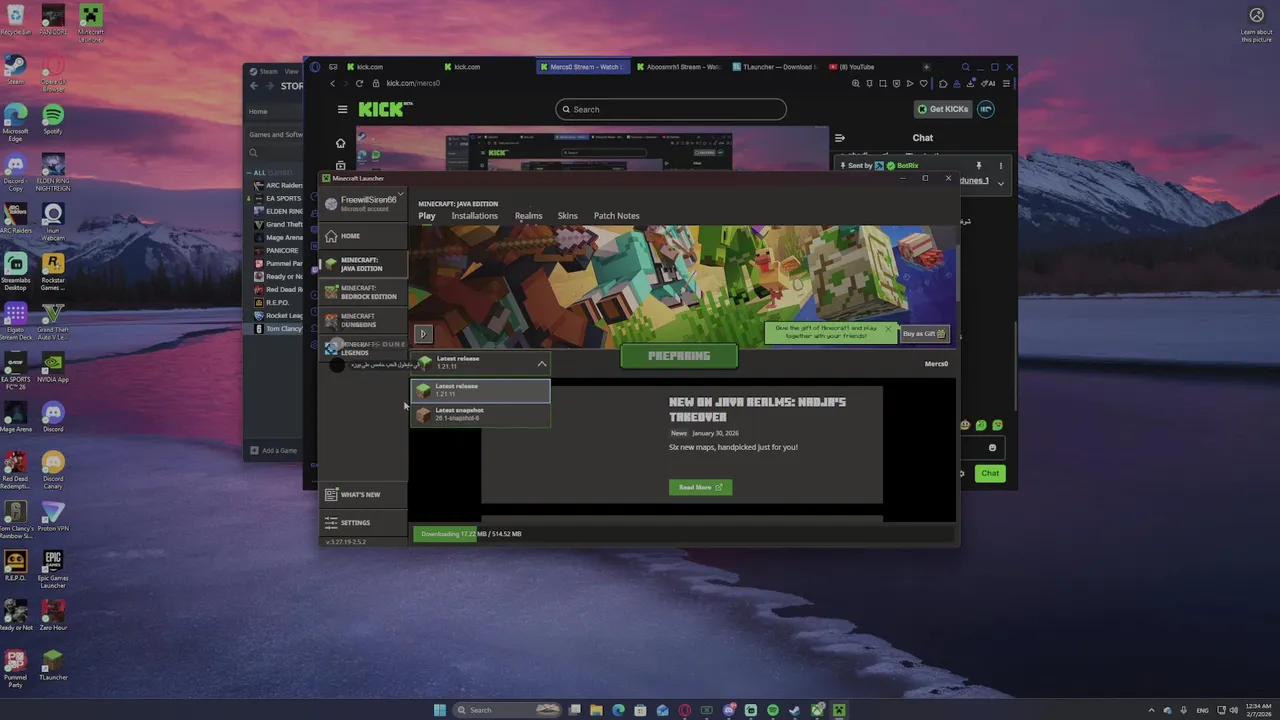
Task: Reload the kick.com page
Action: 359,83
